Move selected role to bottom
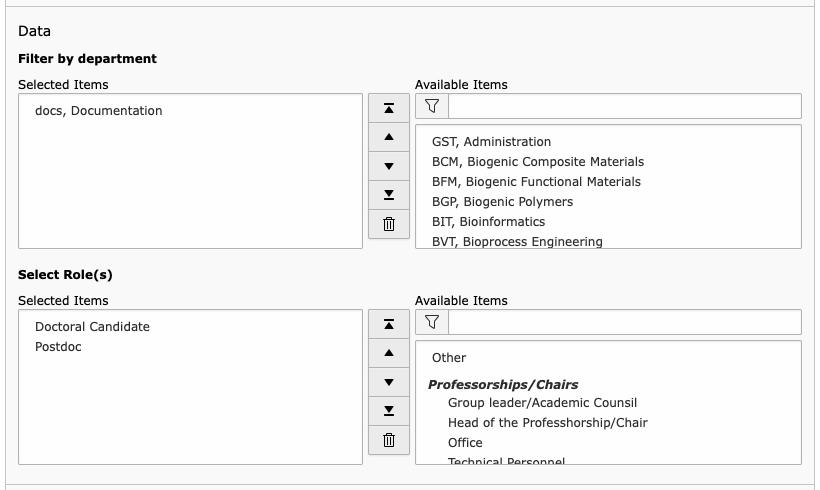Image resolution: width=820 pixels, height=490 pixels. [x=389, y=411]
